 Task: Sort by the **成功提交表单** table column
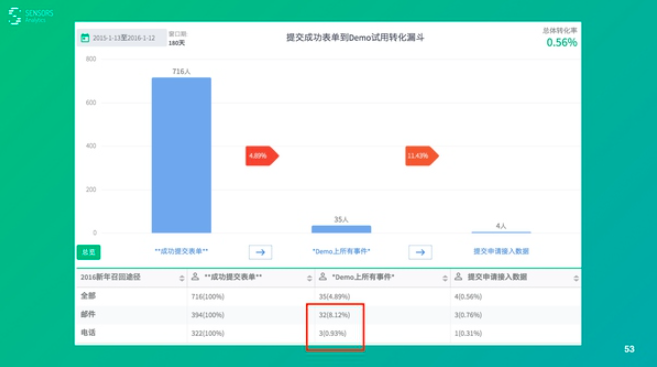[x=309, y=278]
